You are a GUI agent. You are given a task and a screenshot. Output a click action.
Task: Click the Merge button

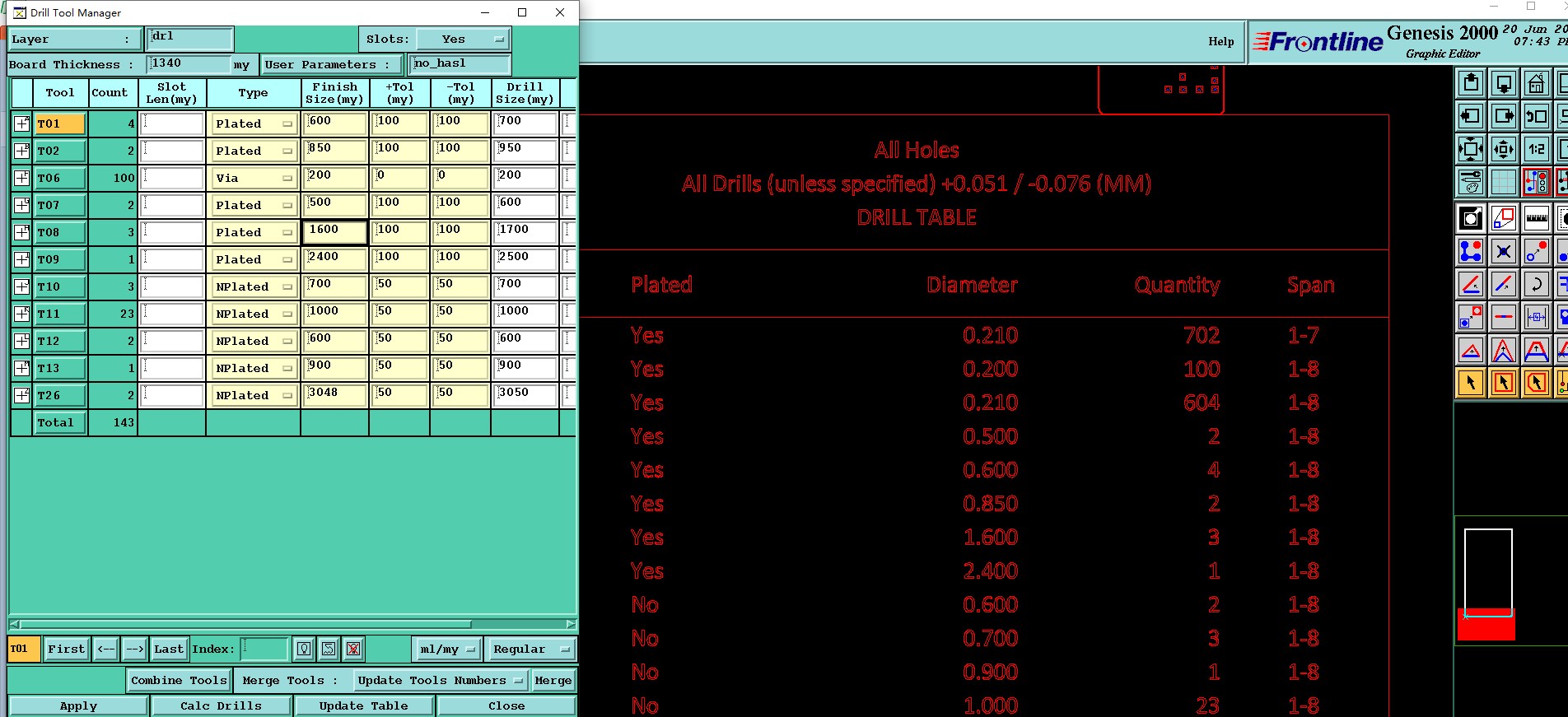click(553, 680)
